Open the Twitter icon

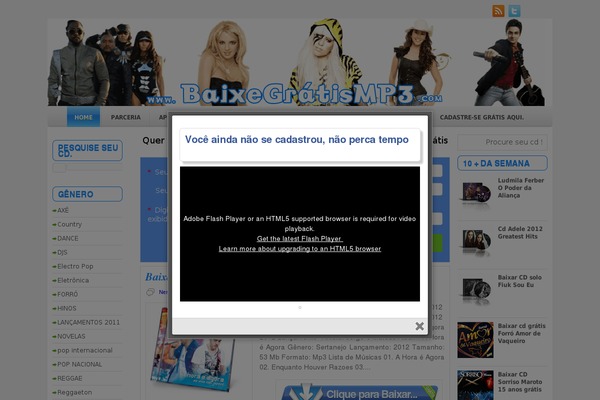(514, 11)
